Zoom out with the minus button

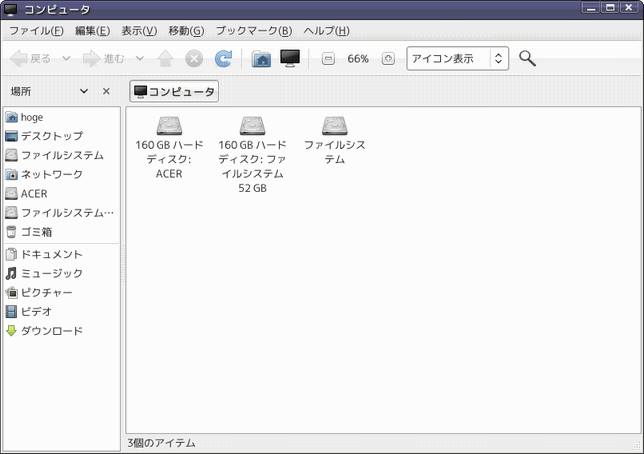[328, 59]
